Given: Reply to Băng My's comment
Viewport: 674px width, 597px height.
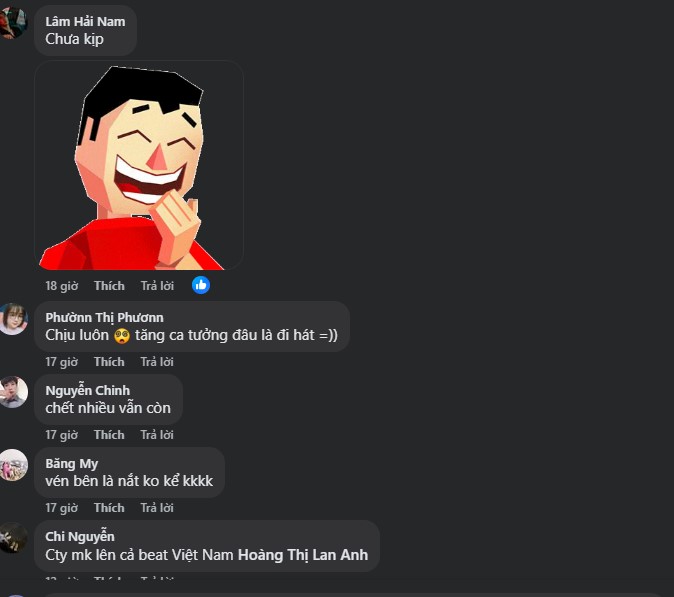Looking at the screenshot, I should click(x=157, y=508).
